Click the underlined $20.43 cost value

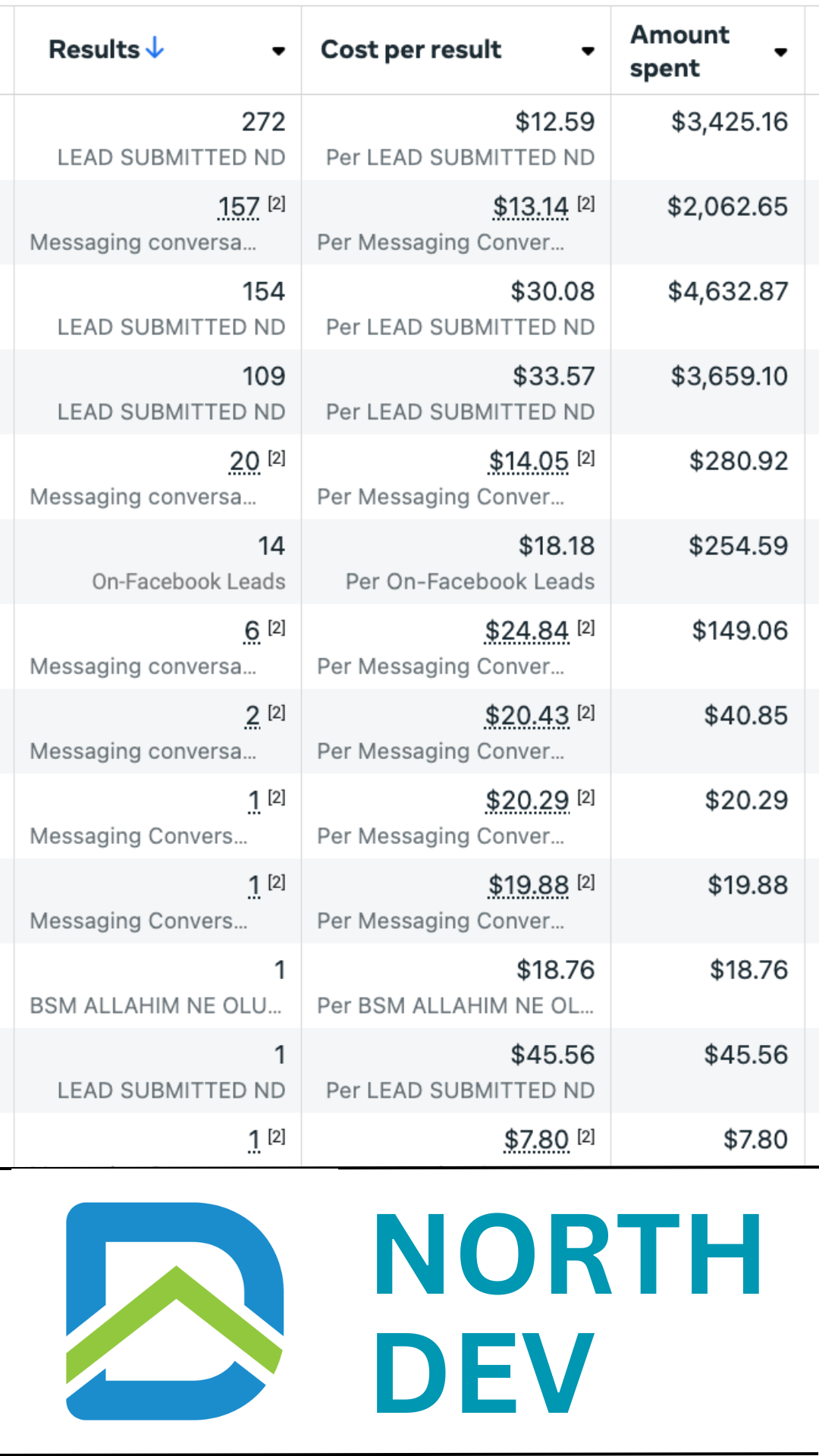tap(527, 716)
